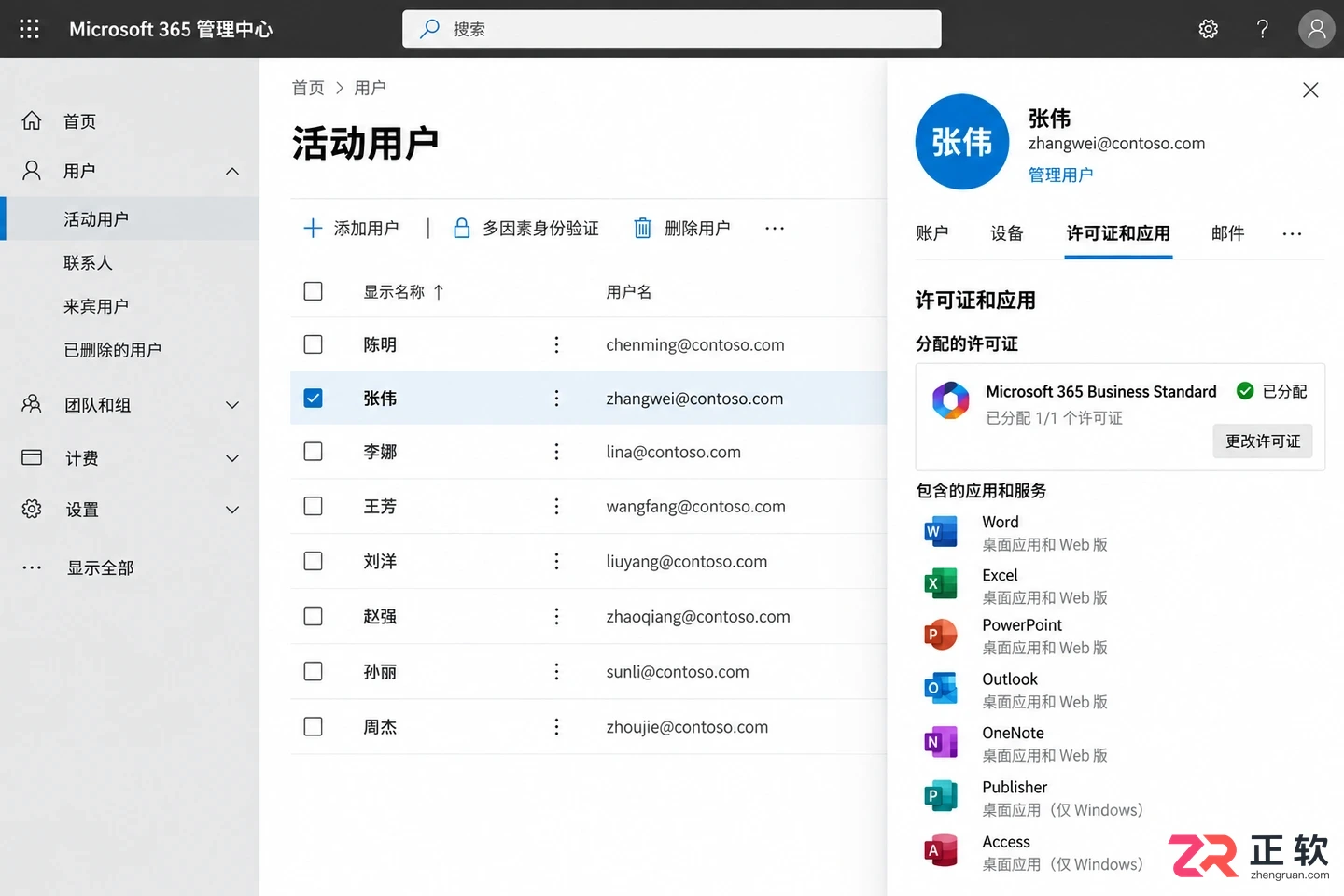Open more actions for 李娜 row
1344x896 pixels.
point(557,452)
